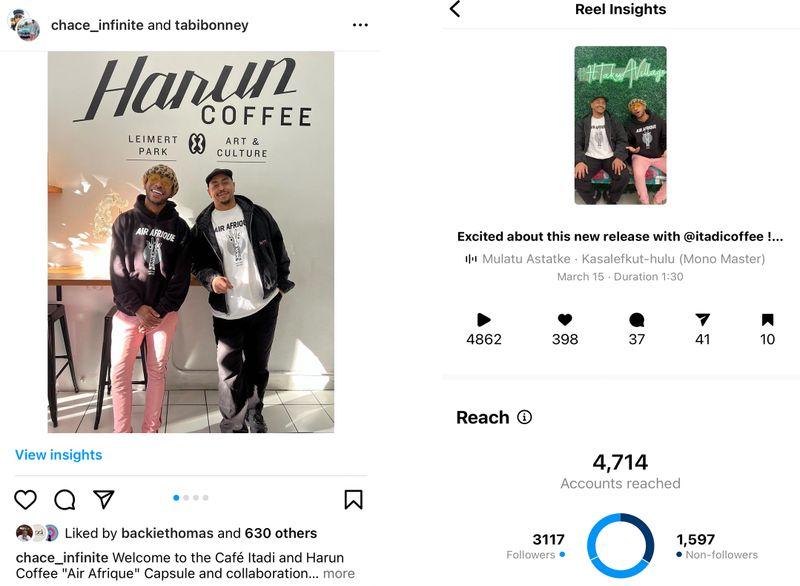Image resolution: width=800 pixels, height=586 pixels.
Task: Open the three-dot post options menu
Action: (360, 24)
